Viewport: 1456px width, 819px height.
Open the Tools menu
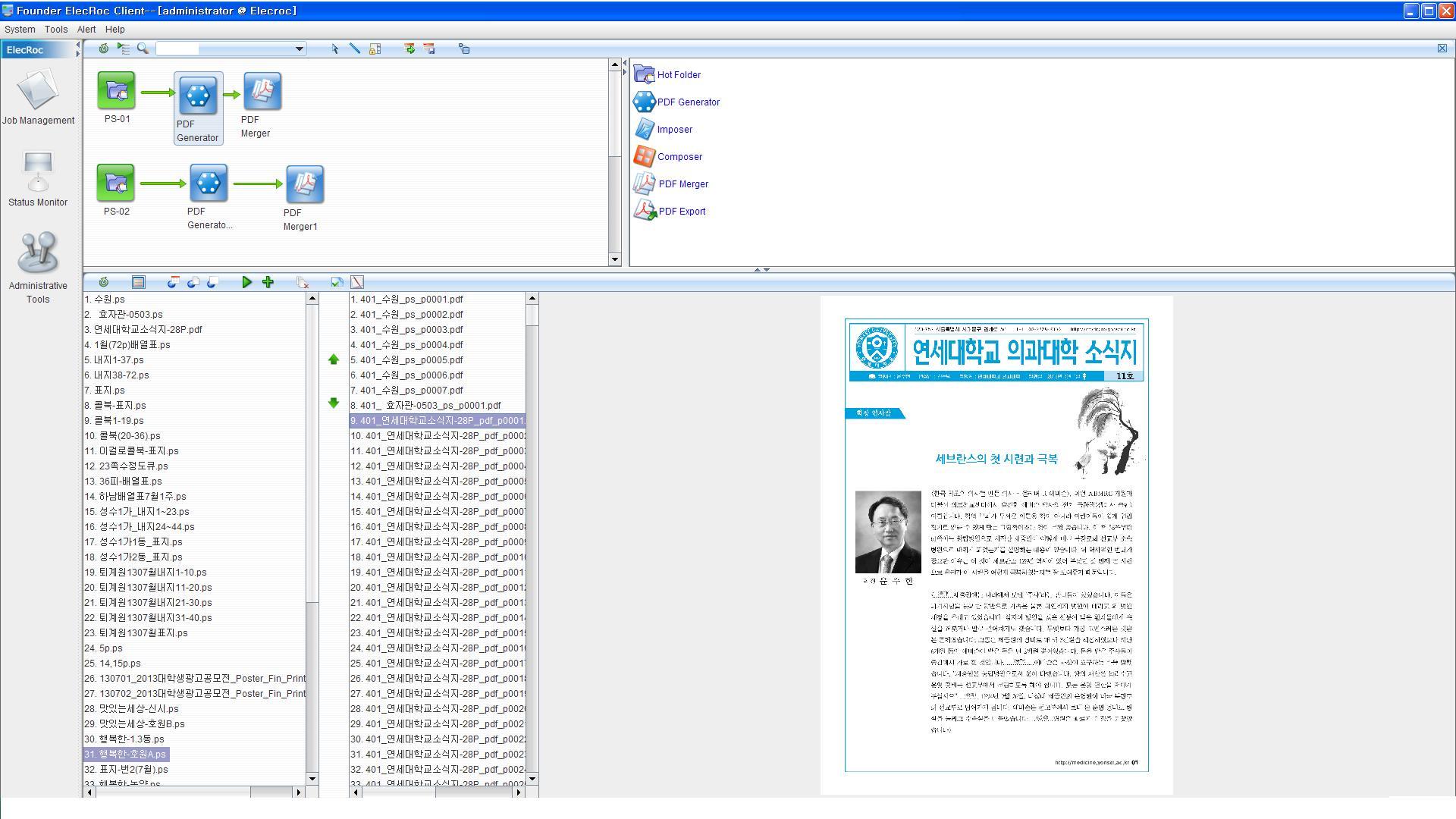tap(55, 30)
